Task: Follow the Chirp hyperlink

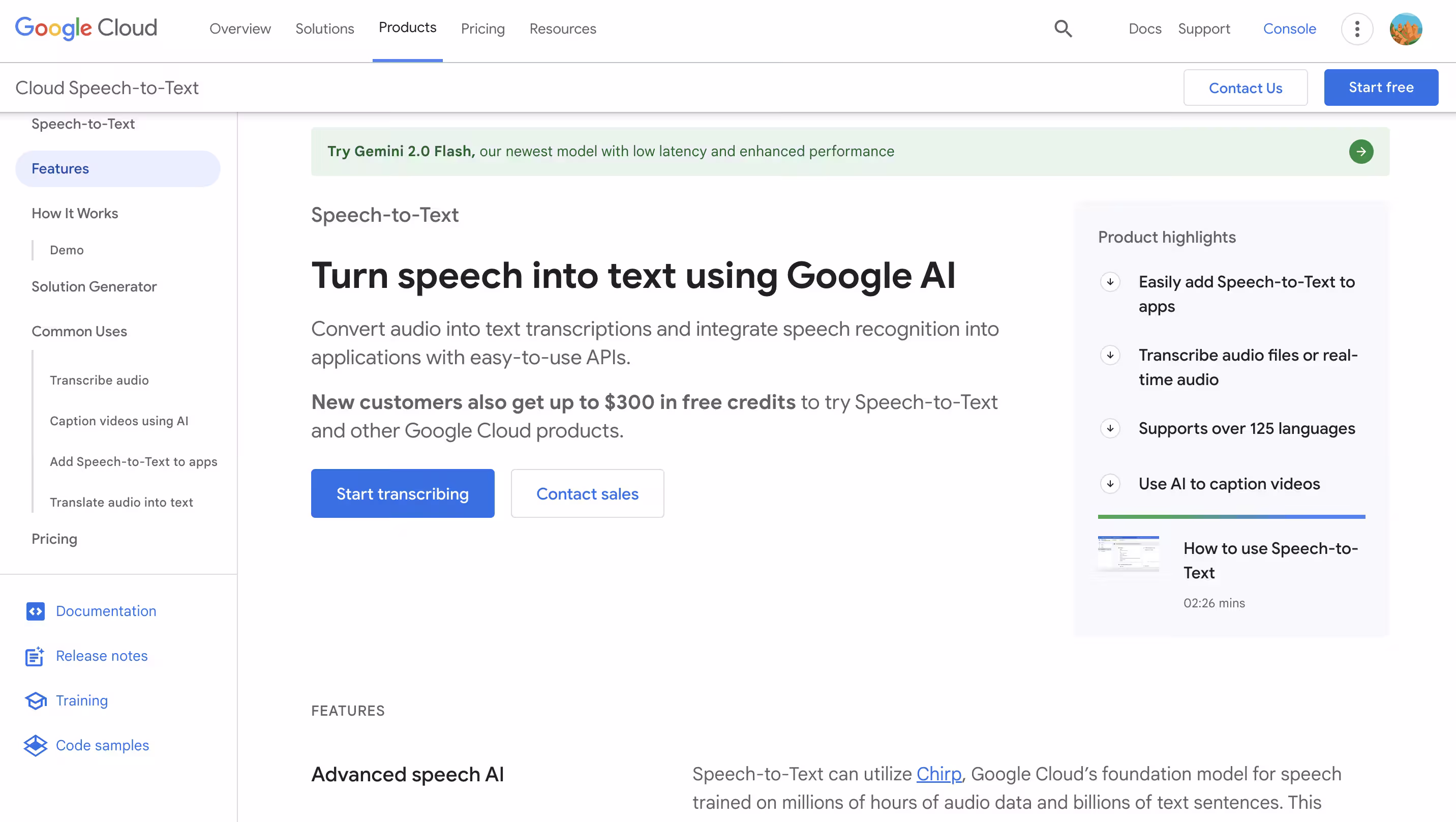Action: click(x=938, y=774)
